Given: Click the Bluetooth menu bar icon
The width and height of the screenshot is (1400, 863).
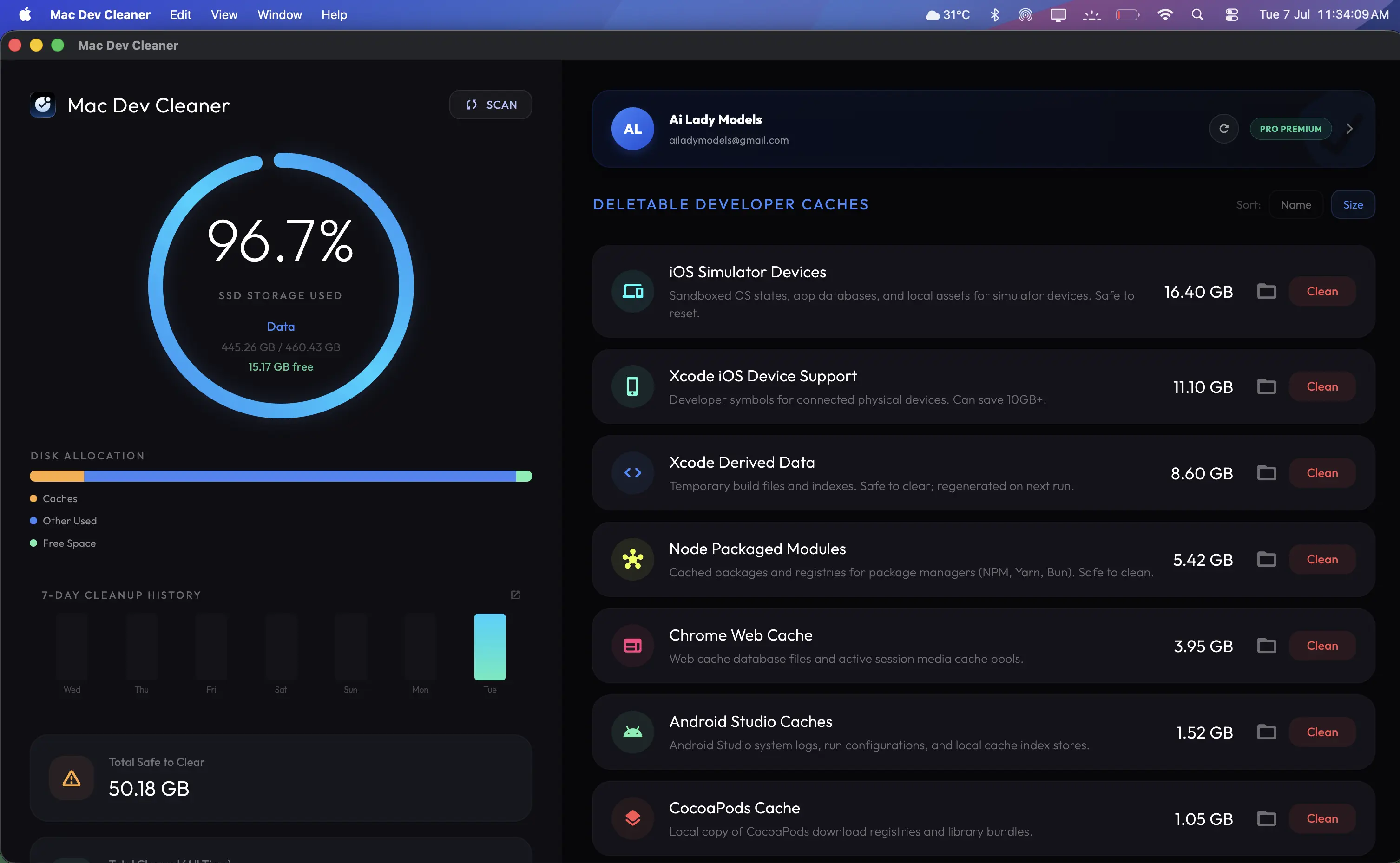Looking at the screenshot, I should pos(995,14).
